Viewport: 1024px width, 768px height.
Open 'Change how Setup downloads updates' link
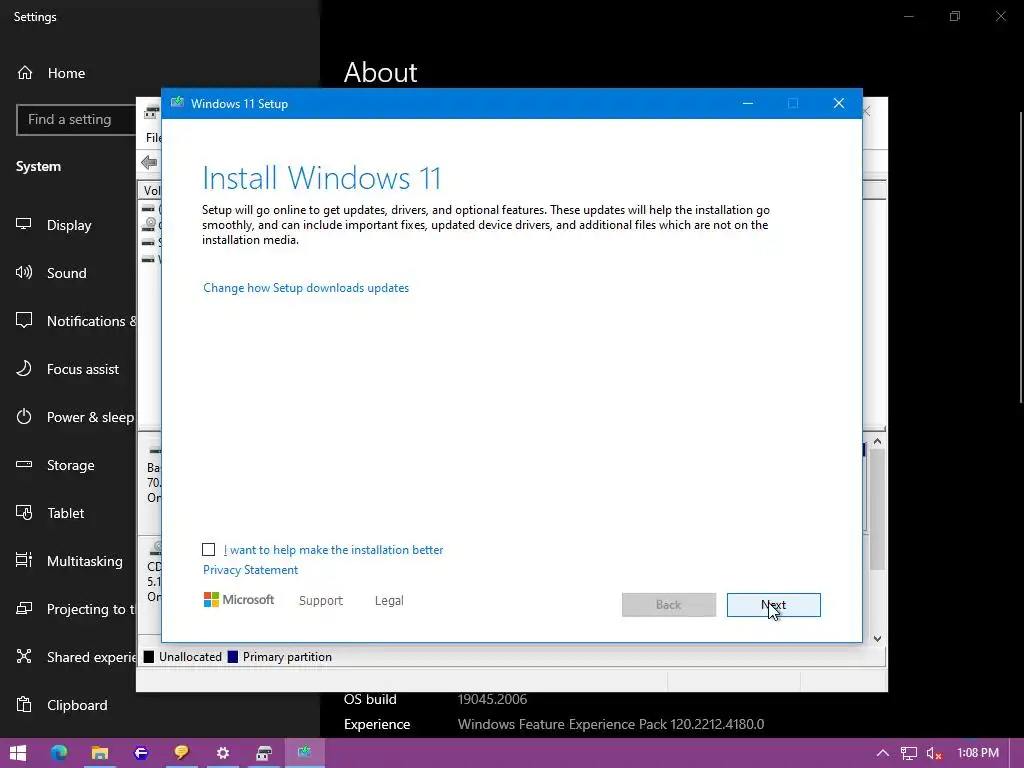[306, 288]
